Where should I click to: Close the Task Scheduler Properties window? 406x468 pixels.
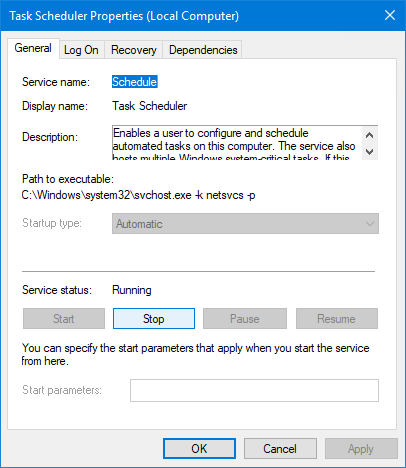(x=390, y=15)
